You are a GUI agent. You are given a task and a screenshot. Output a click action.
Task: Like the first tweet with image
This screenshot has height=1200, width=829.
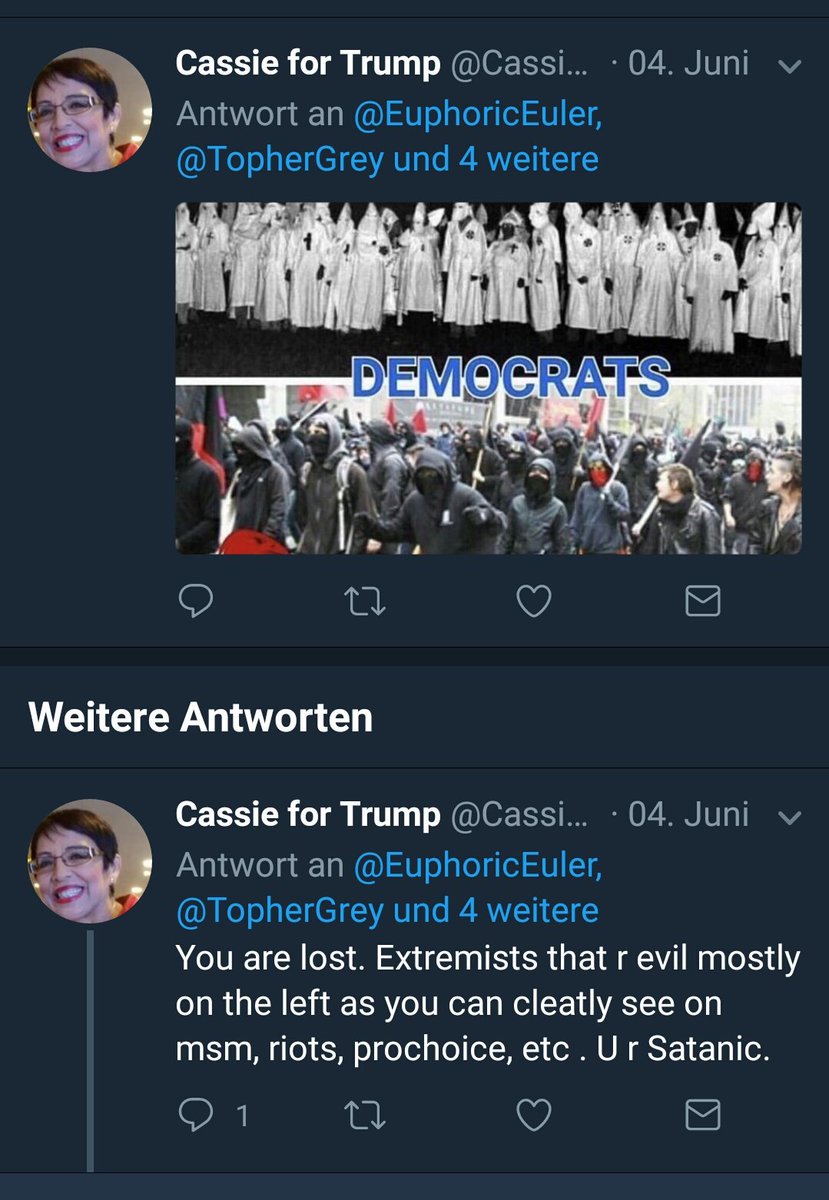[533, 601]
